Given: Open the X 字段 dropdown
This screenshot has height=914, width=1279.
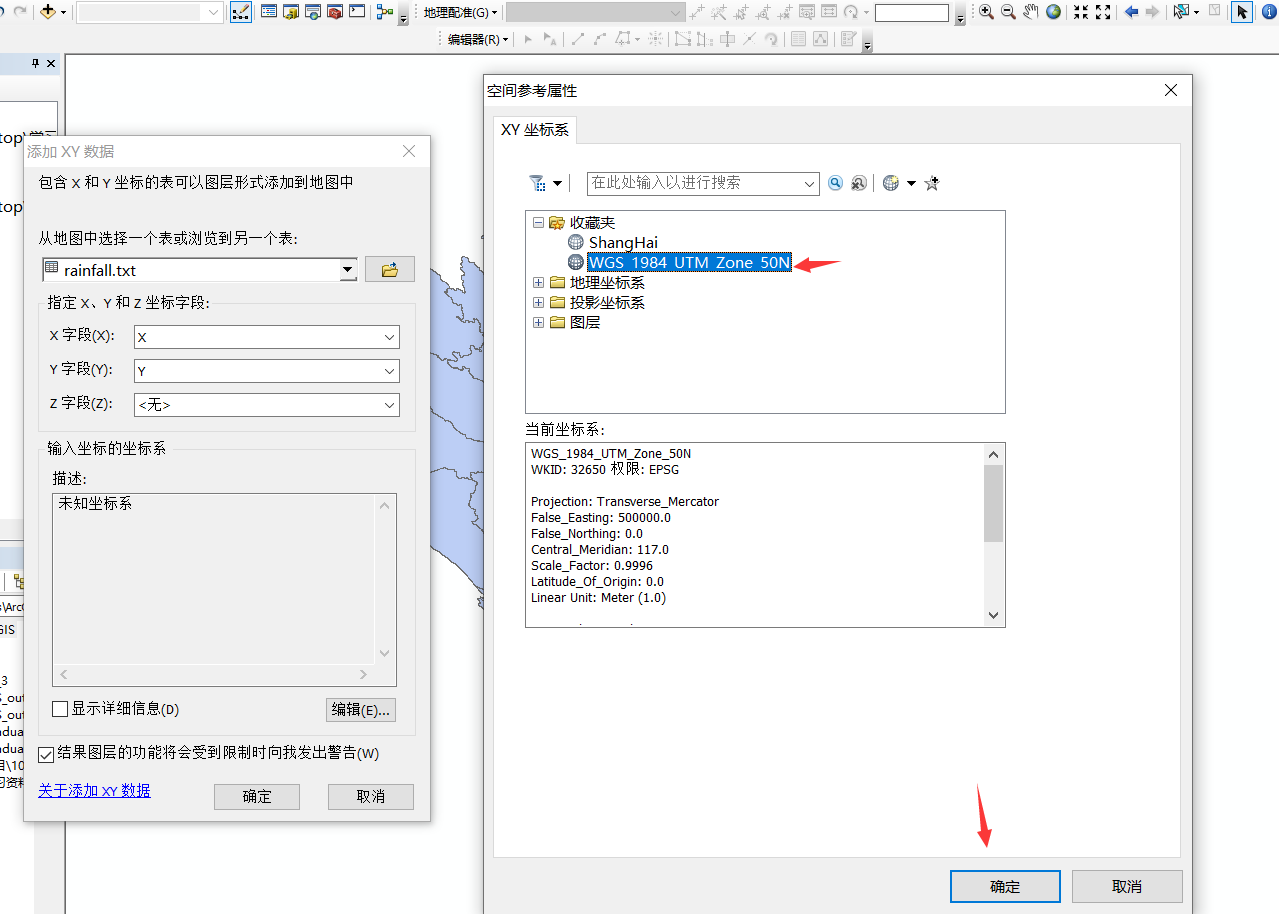Looking at the screenshot, I should coord(390,337).
